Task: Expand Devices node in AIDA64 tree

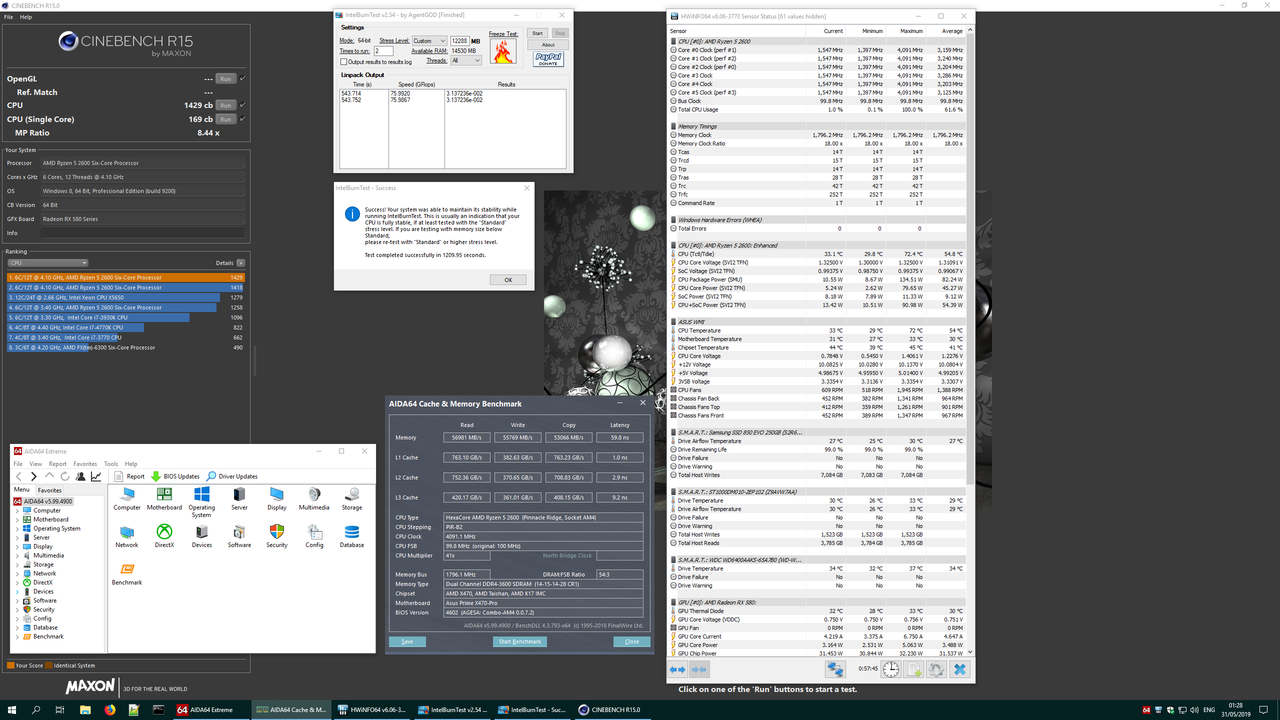Action: (16, 591)
